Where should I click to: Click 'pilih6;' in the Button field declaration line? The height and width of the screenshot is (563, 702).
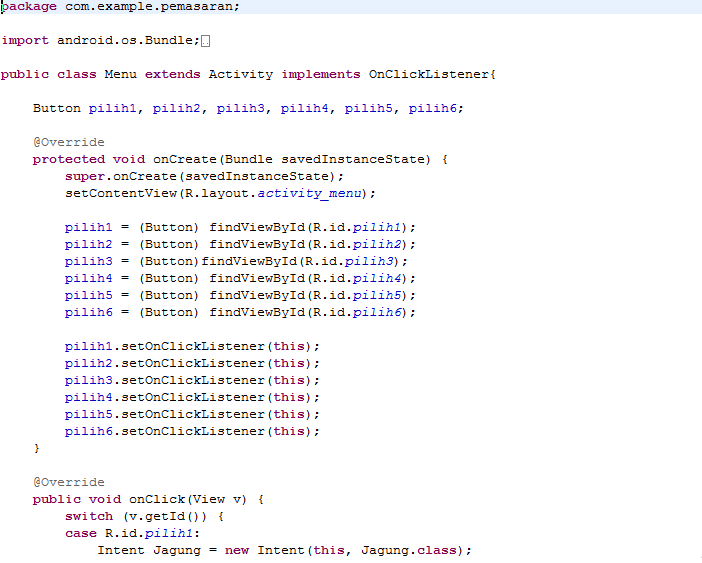coord(436,108)
